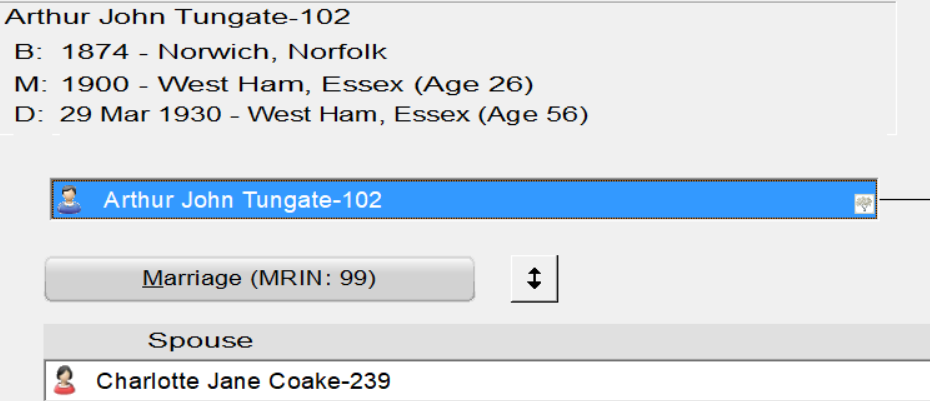The height and width of the screenshot is (401, 930).
Task: Click the small tree icon in the highlighted row
Action: pos(865,203)
